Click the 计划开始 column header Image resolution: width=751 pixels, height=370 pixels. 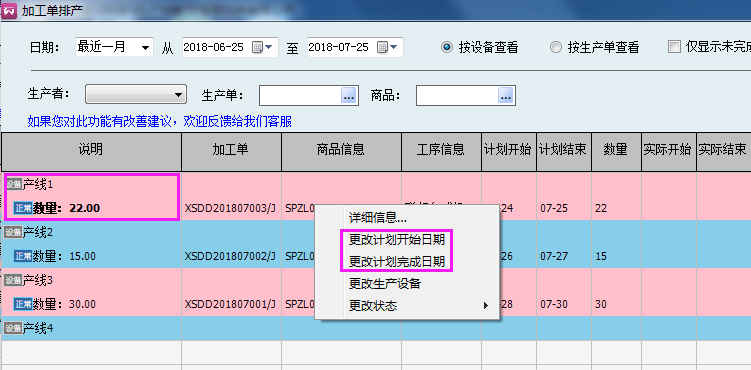pyautogui.click(x=508, y=150)
